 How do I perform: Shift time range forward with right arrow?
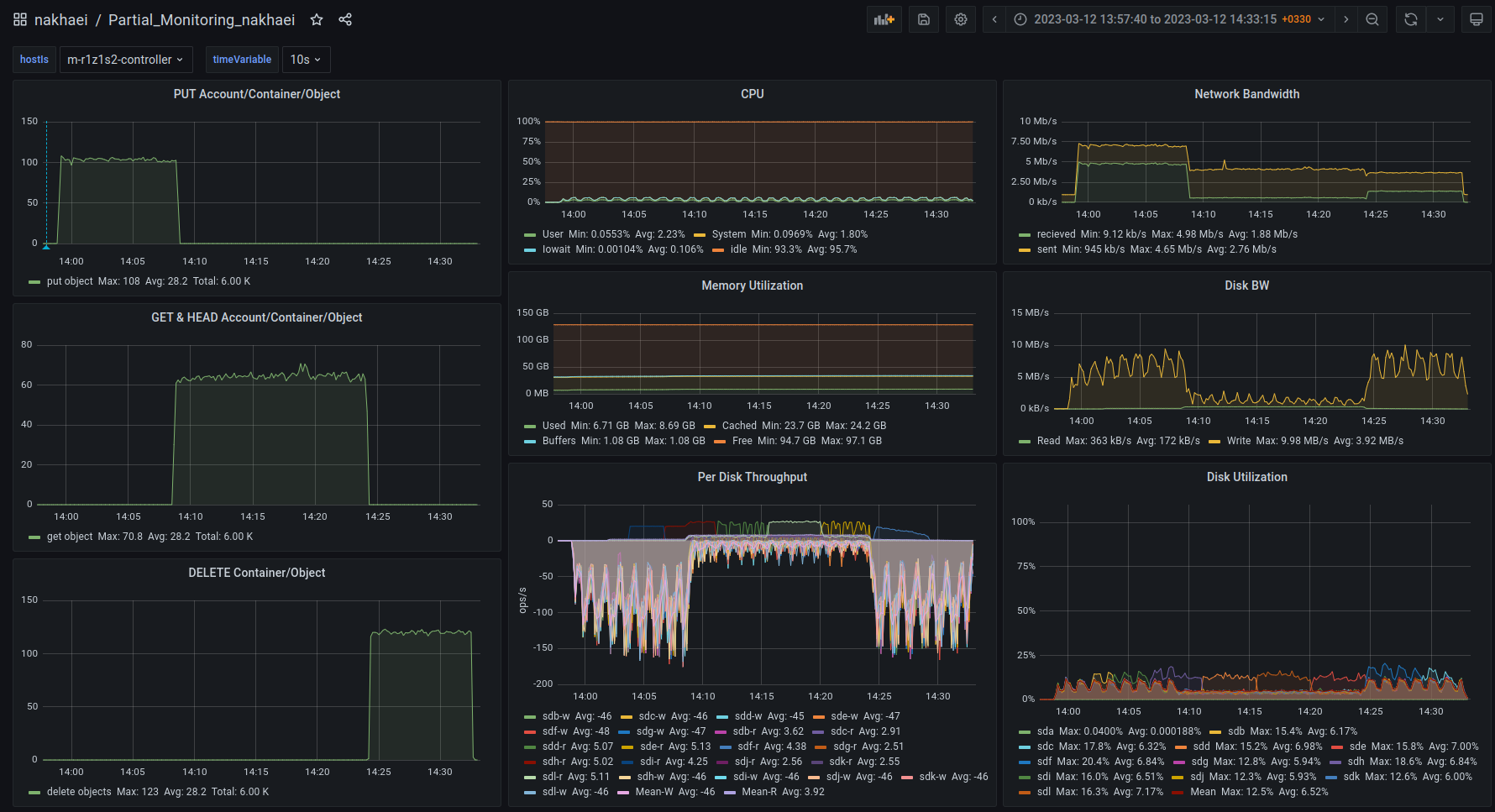1346,19
